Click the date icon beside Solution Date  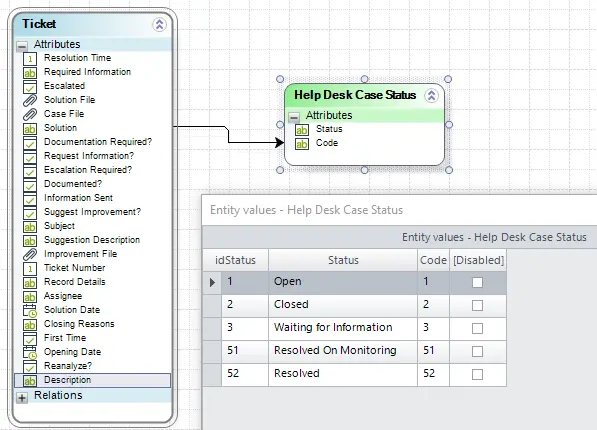(x=30, y=311)
